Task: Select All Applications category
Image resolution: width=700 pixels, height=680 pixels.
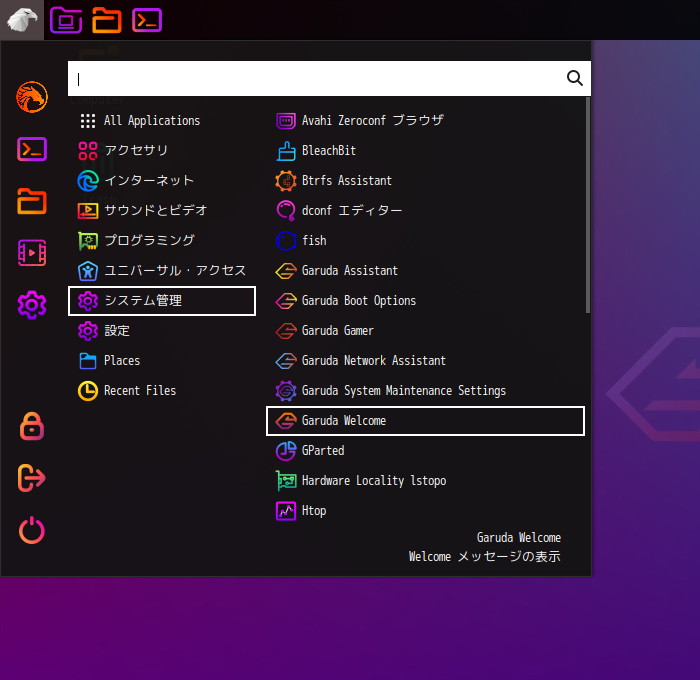Action: click(162, 121)
